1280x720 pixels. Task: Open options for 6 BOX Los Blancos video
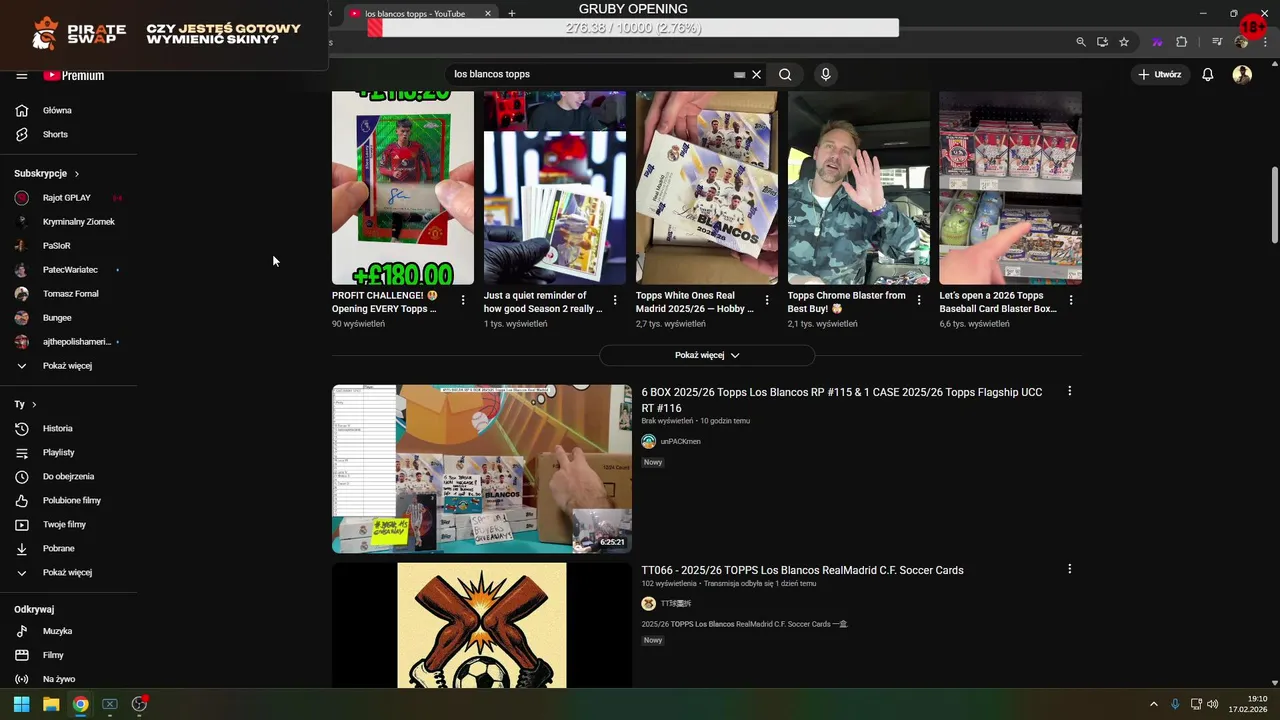pos(1069,391)
